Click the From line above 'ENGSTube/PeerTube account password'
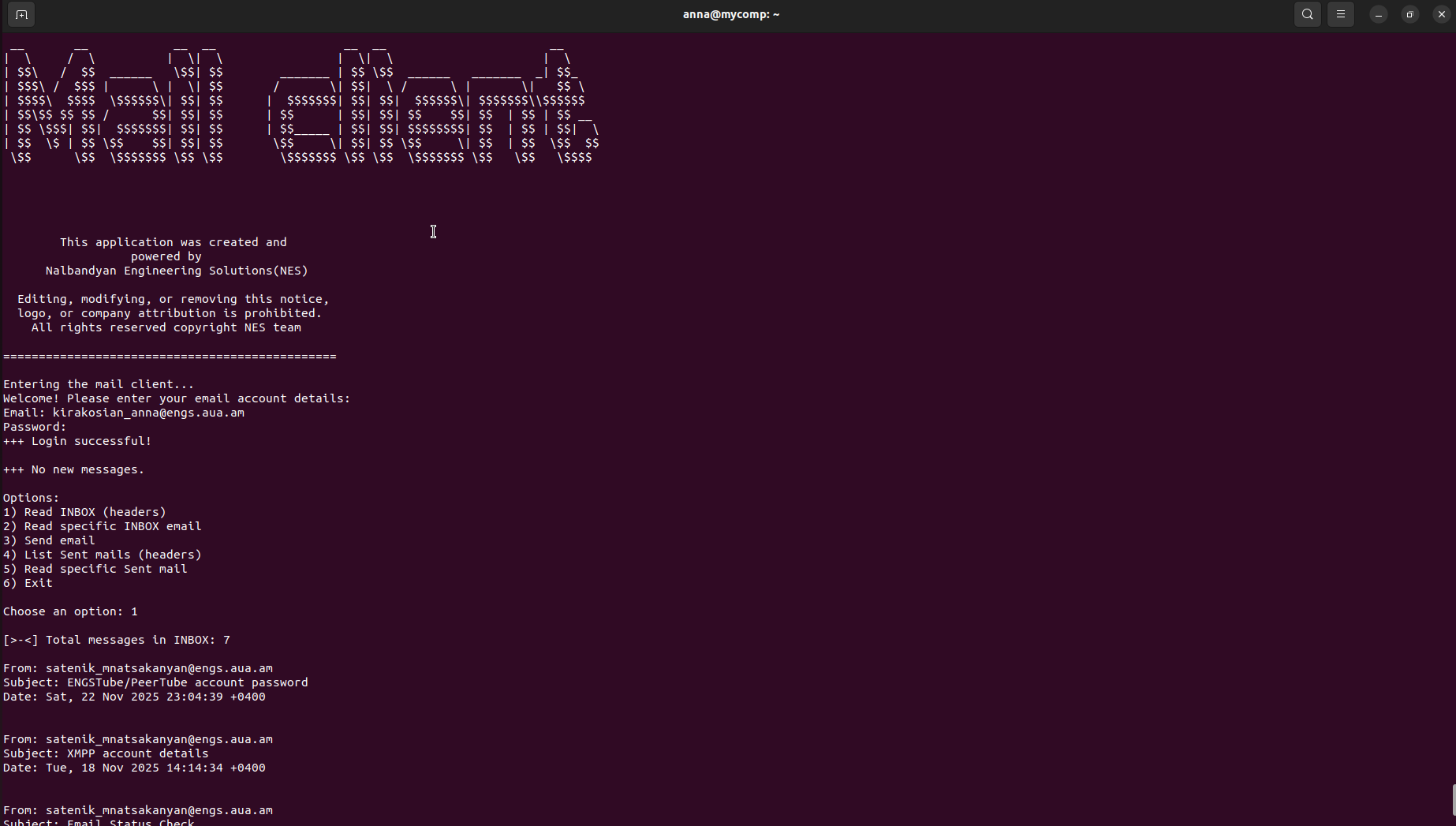This screenshot has height=826, width=1456. click(x=138, y=669)
